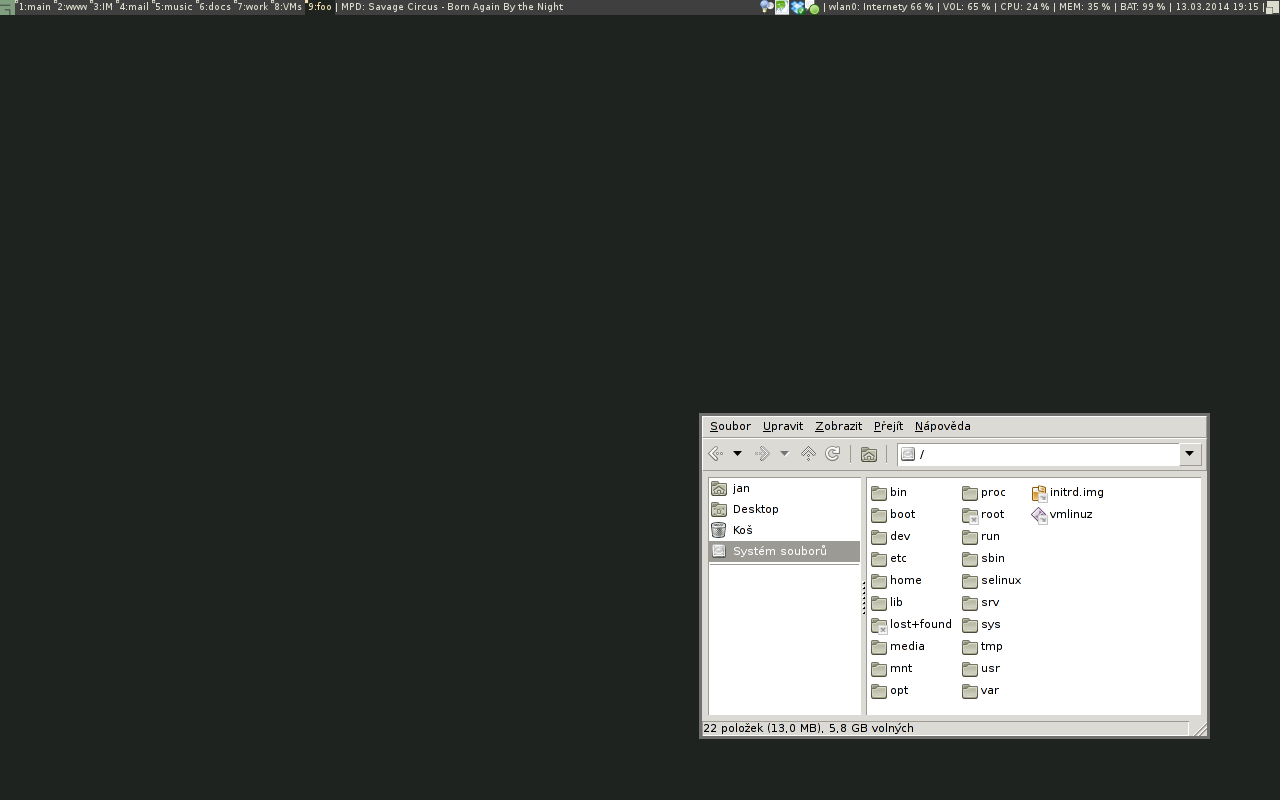Click the location path field
Viewport: 1280px width, 800px height.
[x=1038, y=454]
